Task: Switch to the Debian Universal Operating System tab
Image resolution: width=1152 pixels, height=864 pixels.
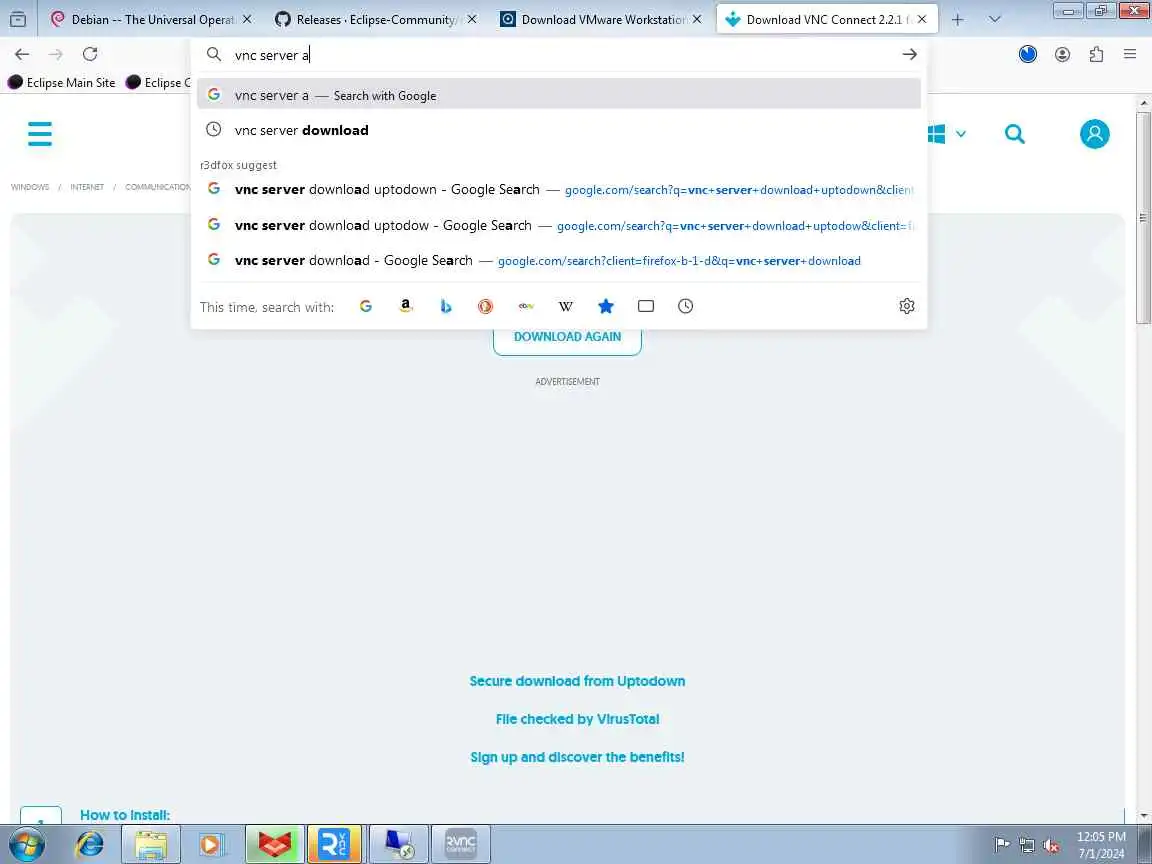Action: tap(151, 19)
